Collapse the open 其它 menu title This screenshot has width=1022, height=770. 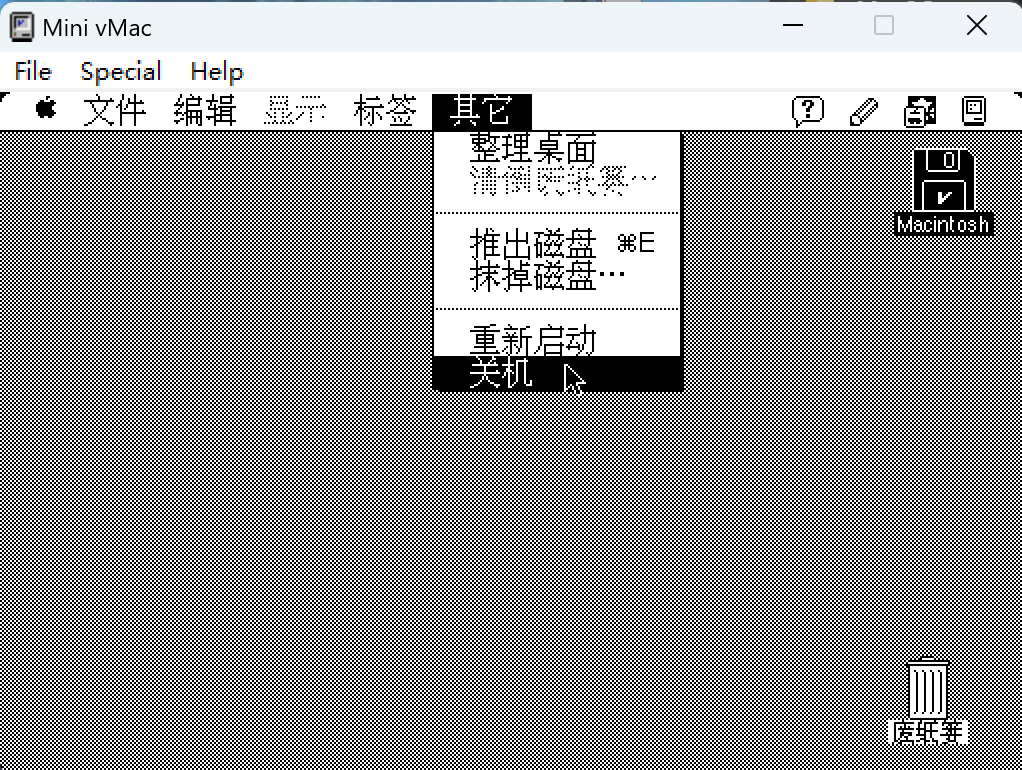click(481, 111)
